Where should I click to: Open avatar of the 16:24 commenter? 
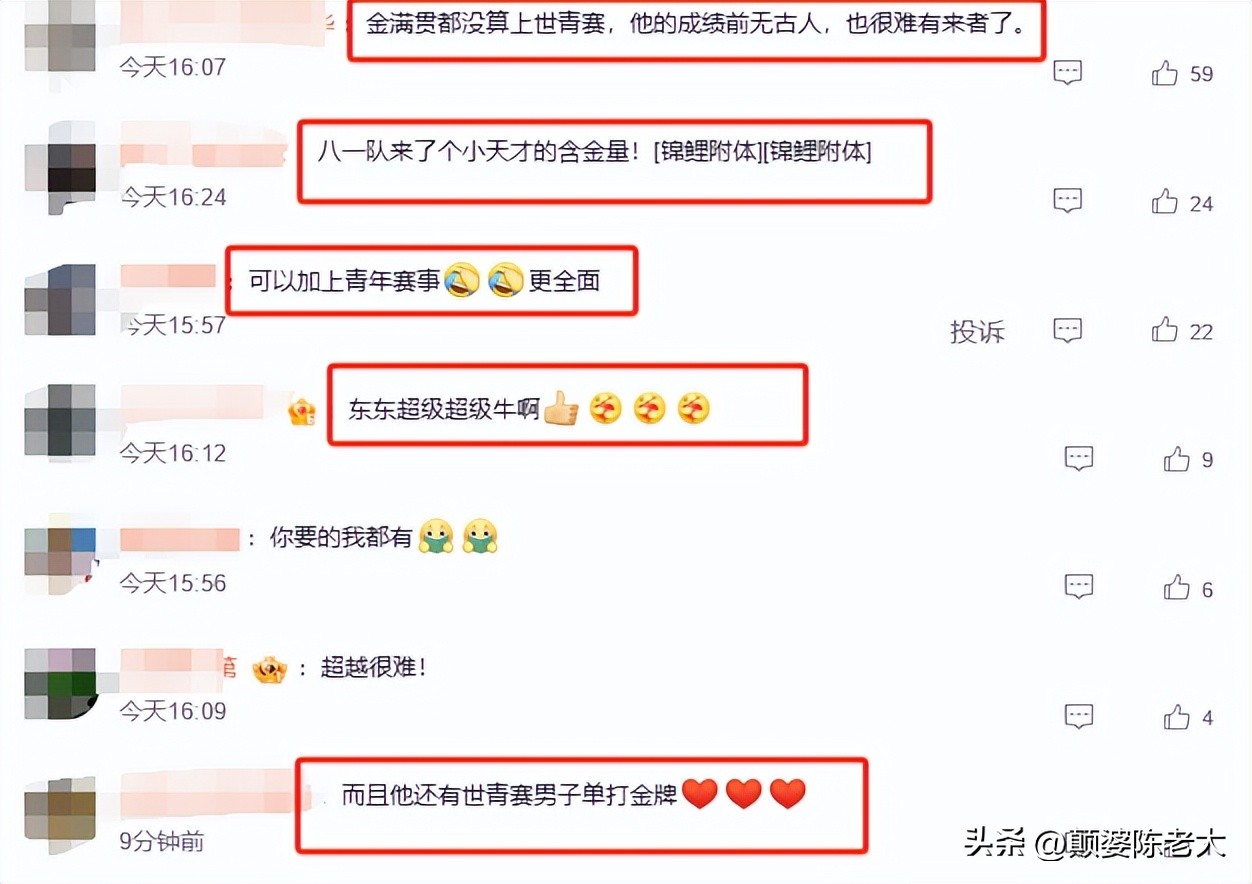click(60, 168)
